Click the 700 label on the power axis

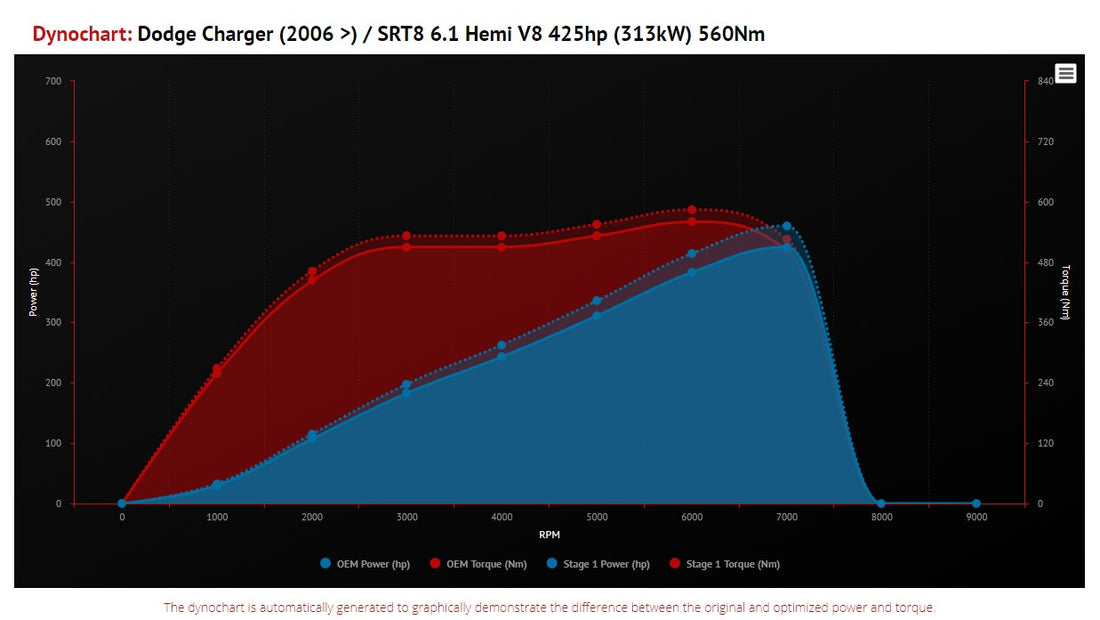pos(53,81)
